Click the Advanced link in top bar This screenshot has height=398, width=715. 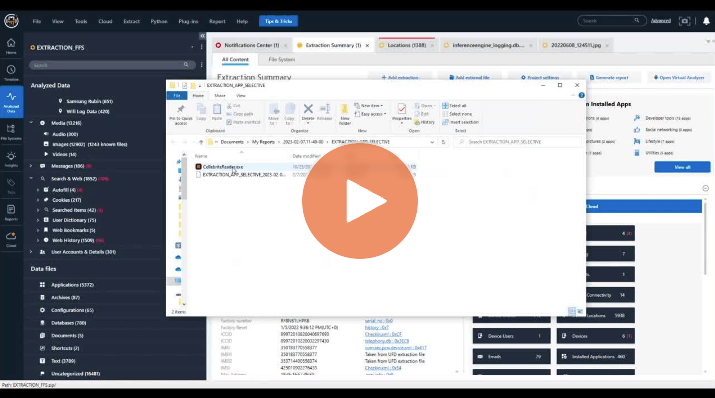(x=660, y=21)
